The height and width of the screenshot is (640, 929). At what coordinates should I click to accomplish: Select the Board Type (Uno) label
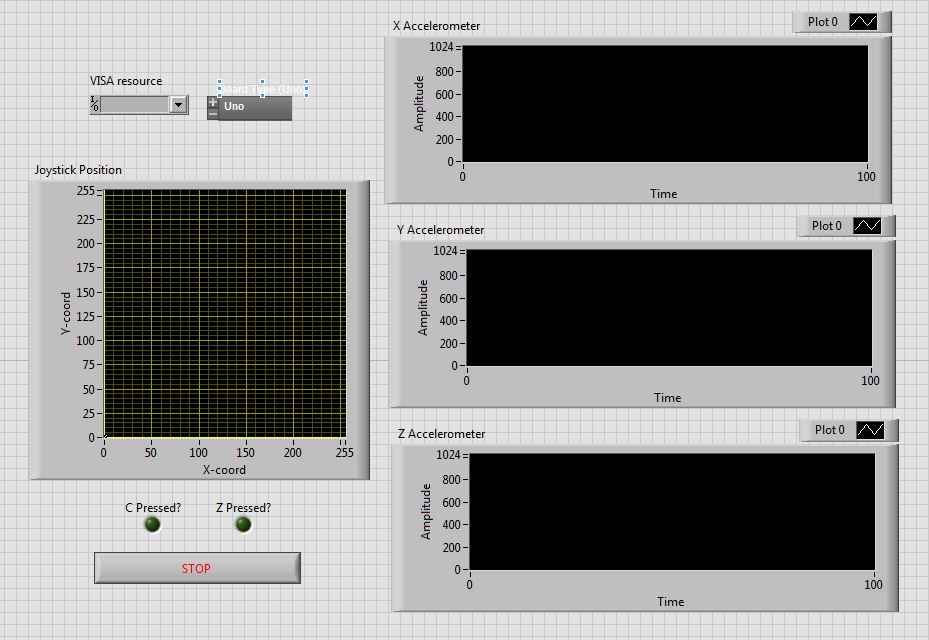point(262,89)
